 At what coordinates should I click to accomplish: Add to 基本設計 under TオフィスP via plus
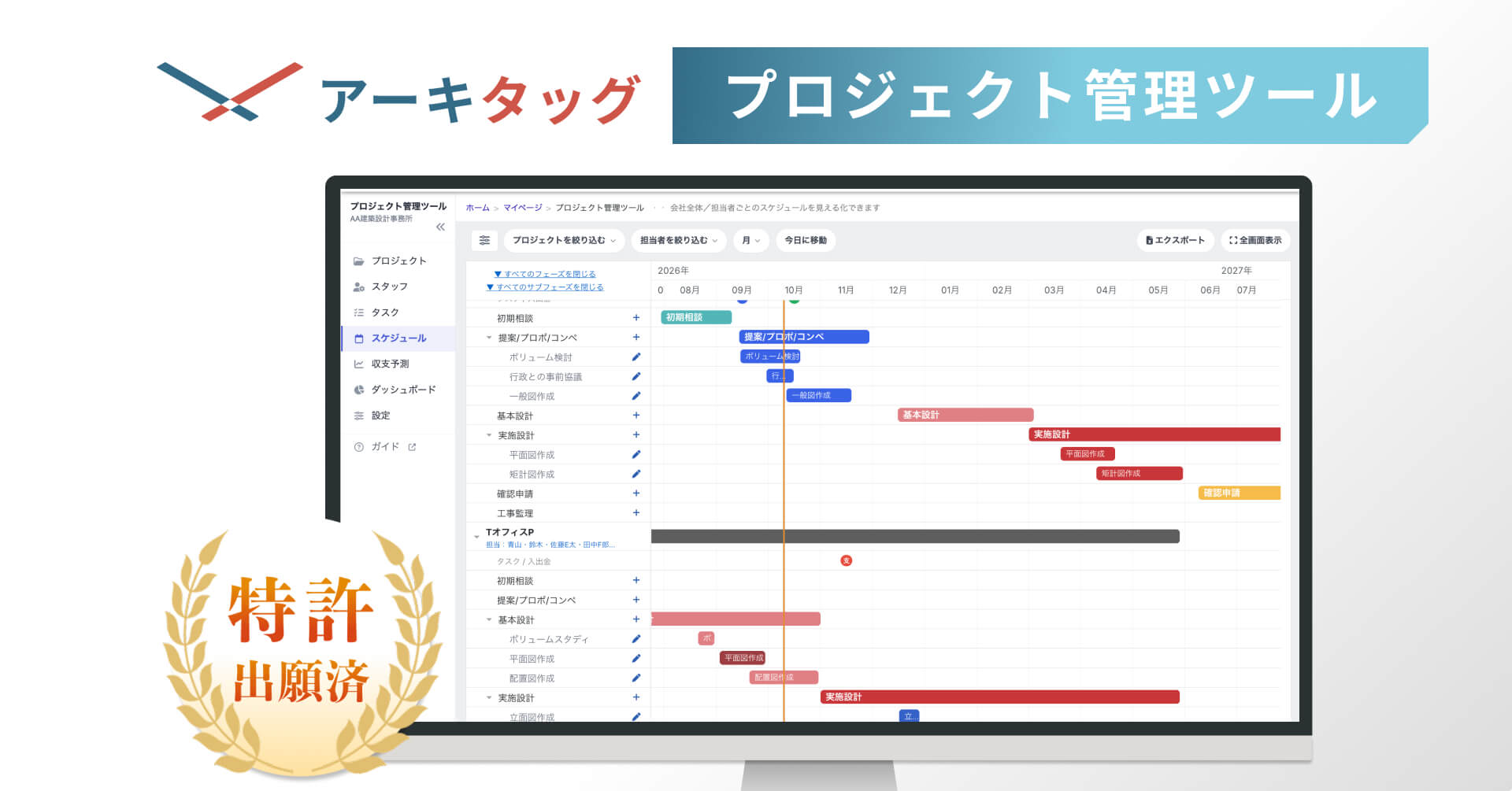tap(636, 619)
